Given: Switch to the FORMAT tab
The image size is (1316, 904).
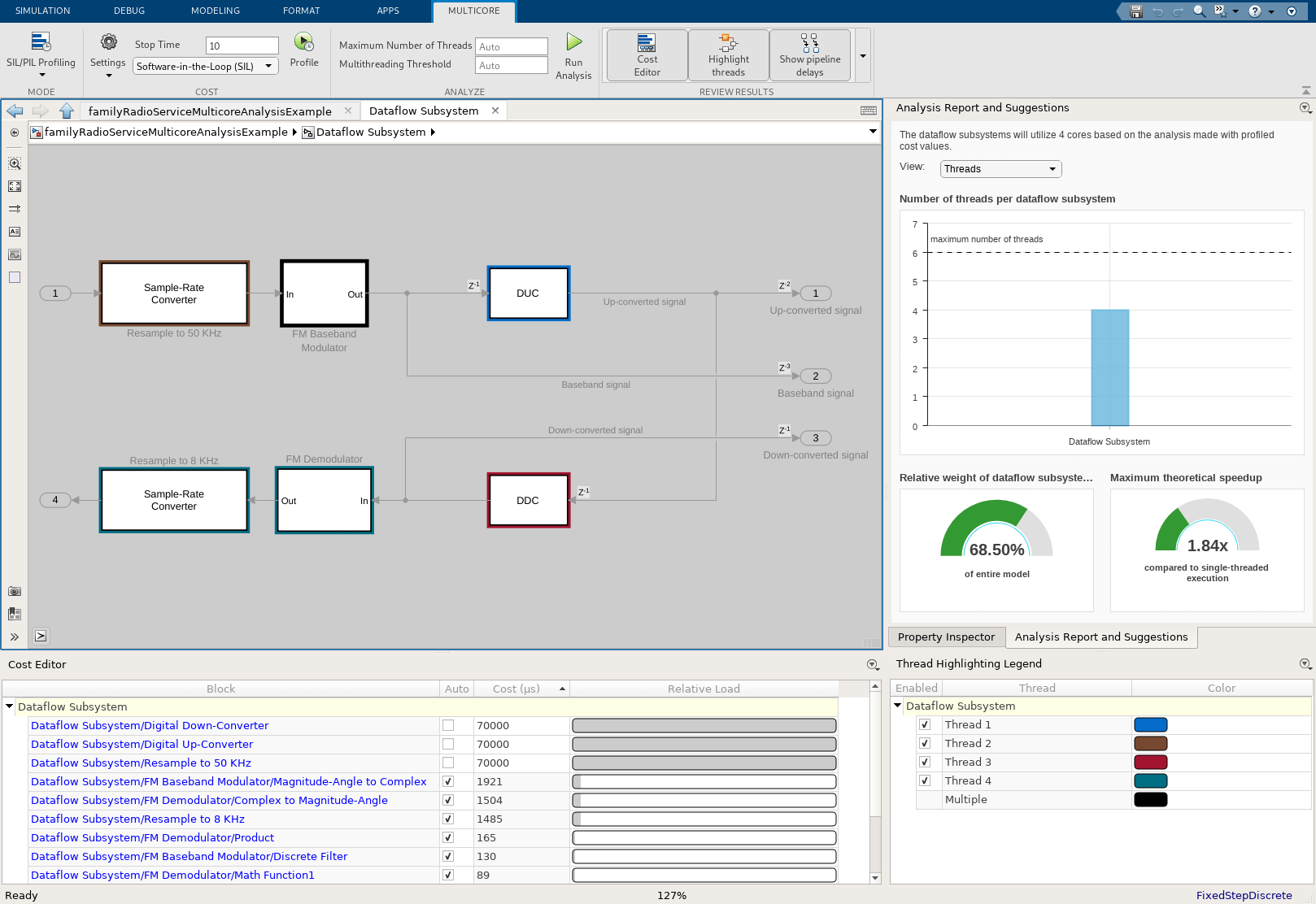Looking at the screenshot, I should [x=302, y=11].
